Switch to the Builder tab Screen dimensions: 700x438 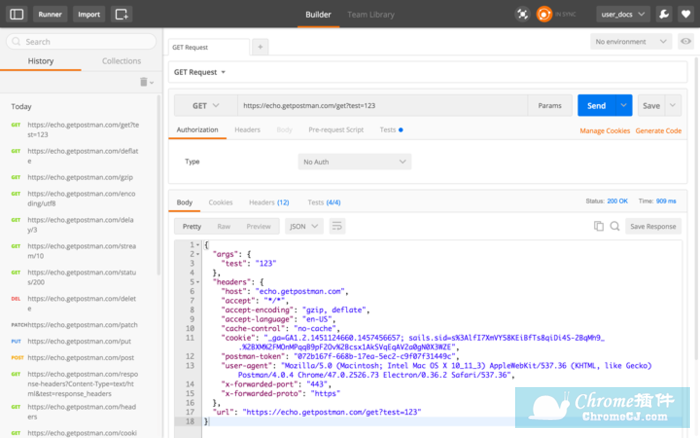(x=318, y=14)
